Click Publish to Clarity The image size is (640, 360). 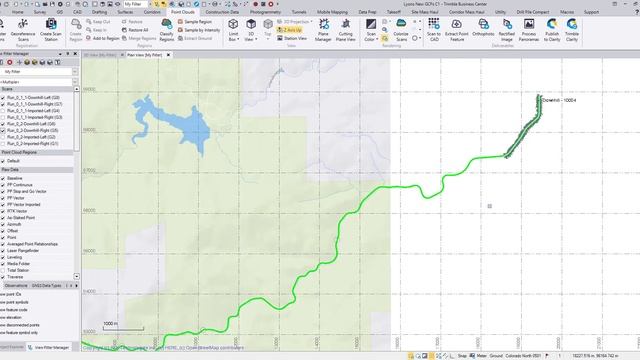pyautogui.click(x=552, y=30)
